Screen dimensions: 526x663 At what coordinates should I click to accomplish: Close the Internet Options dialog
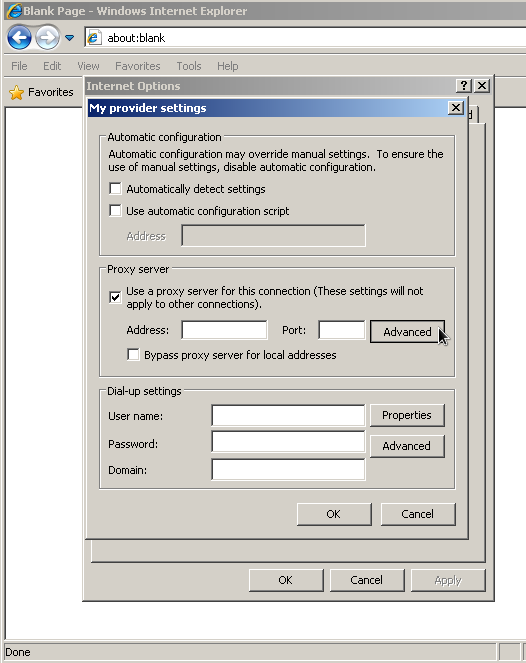[x=482, y=86]
